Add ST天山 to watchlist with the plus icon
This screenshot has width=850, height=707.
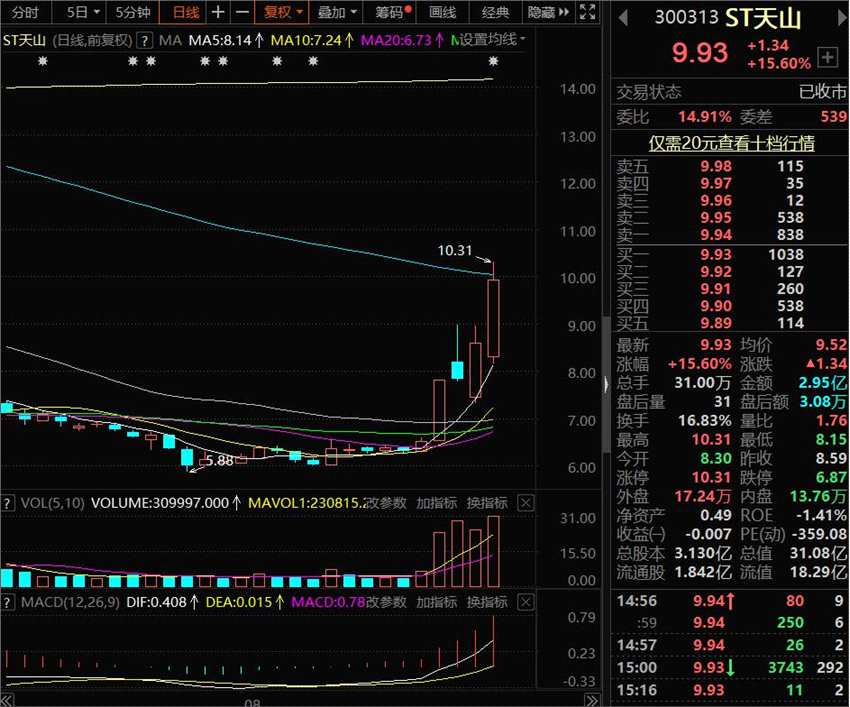click(828, 57)
